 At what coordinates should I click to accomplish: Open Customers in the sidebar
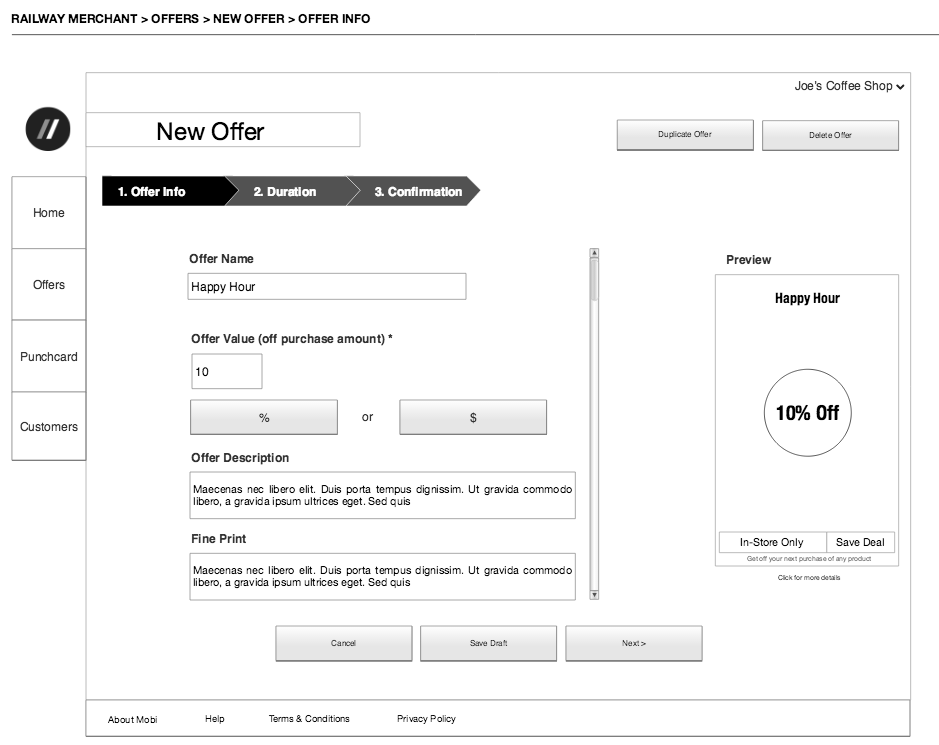coord(48,427)
